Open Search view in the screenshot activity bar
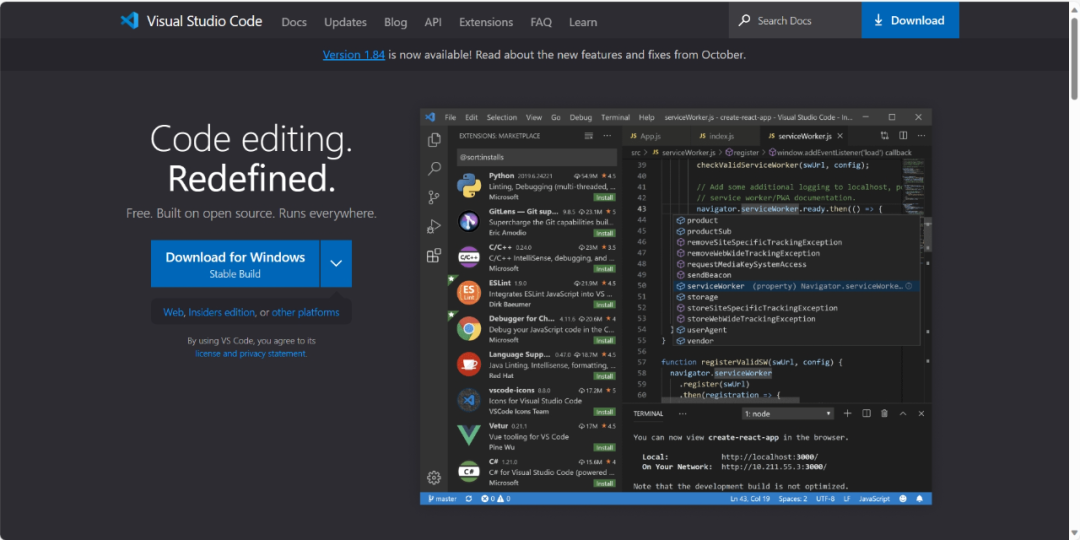 point(434,169)
